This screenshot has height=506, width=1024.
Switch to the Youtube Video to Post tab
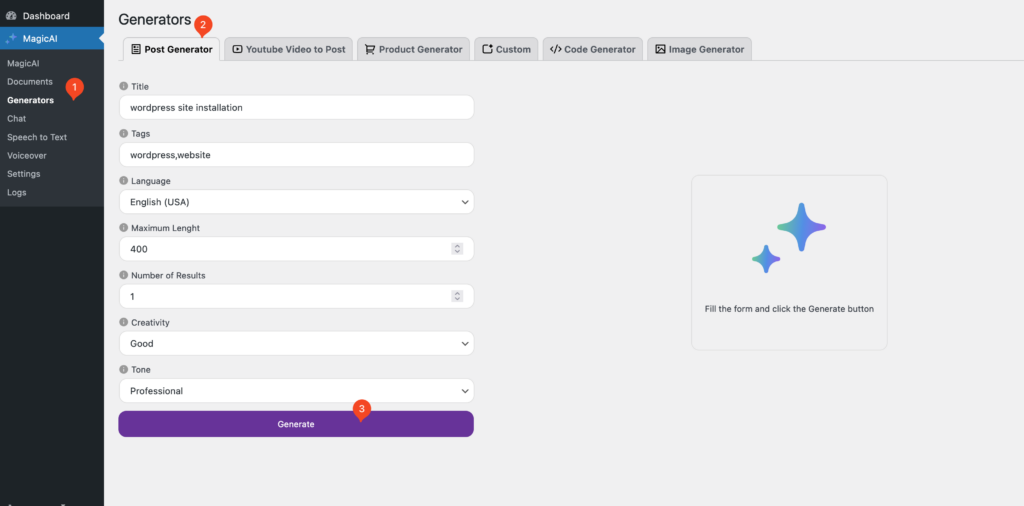(290, 49)
